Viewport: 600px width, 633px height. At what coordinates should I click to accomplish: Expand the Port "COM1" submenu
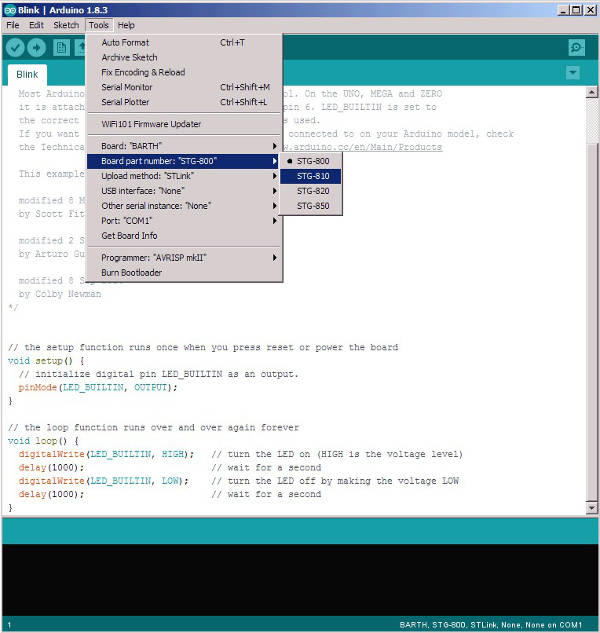185,220
